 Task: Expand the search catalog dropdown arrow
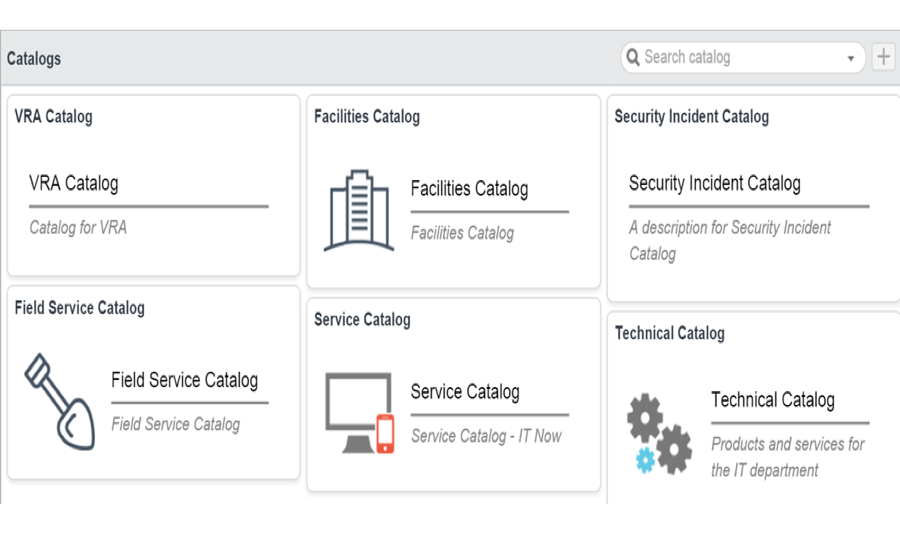(x=851, y=58)
